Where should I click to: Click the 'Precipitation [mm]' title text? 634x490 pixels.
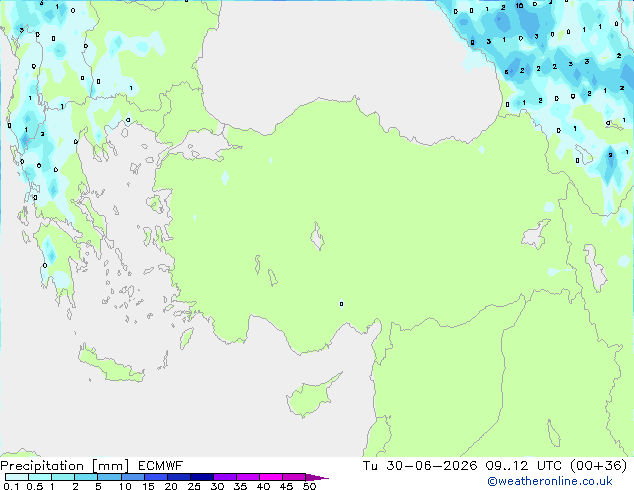[x=65, y=466]
